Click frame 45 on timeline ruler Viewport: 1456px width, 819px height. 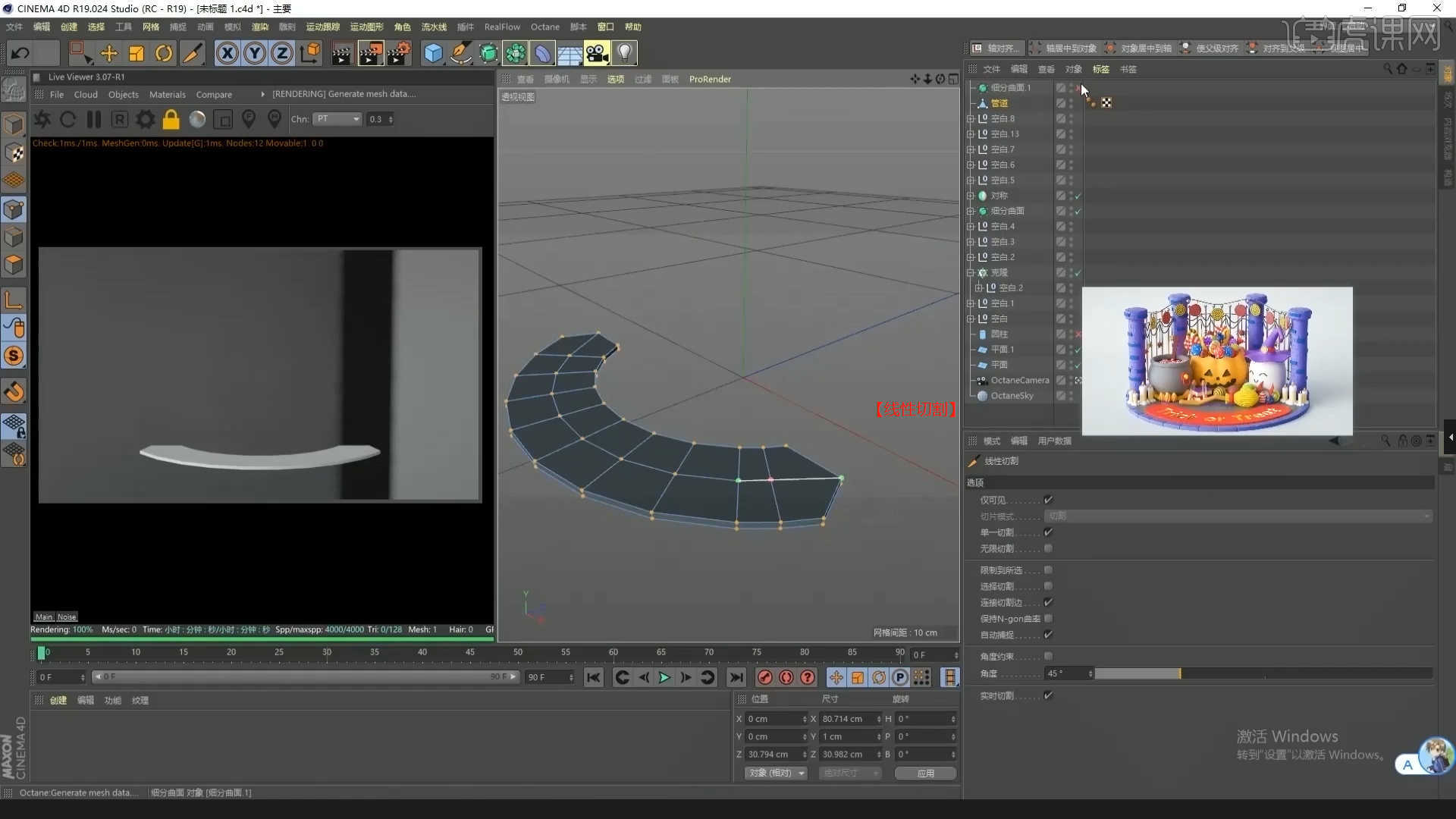pyautogui.click(x=470, y=652)
